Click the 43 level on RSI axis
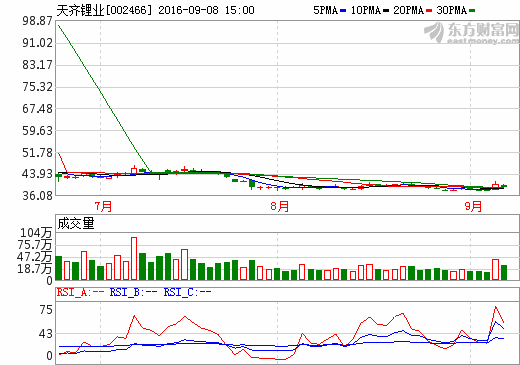 click(x=46, y=334)
